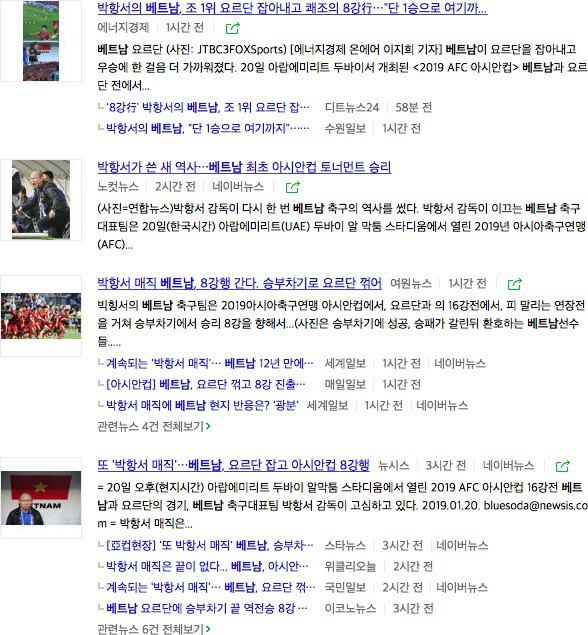
Task: Click thumbnail of coach before Vietnam flag
Action: [41, 498]
